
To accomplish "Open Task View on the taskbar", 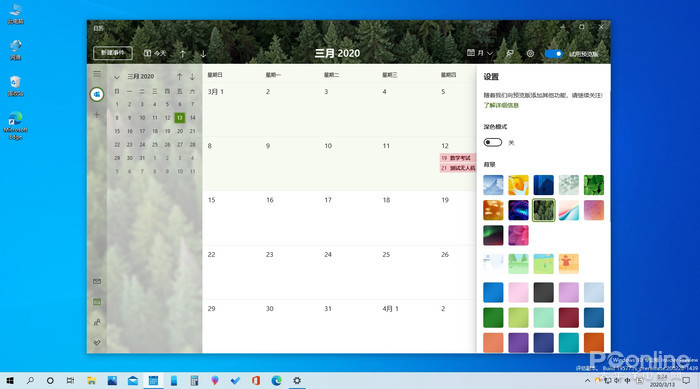I will click(x=71, y=381).
